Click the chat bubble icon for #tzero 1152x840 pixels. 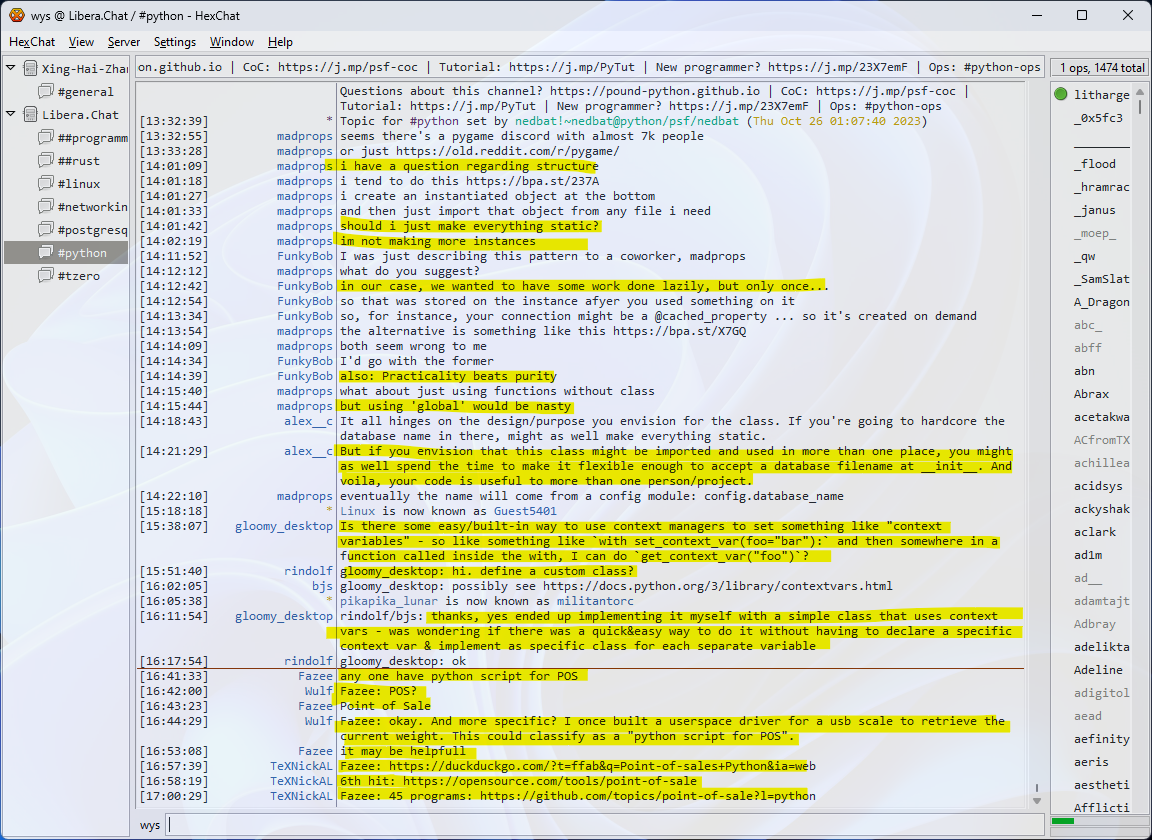[x=45, y=276]
